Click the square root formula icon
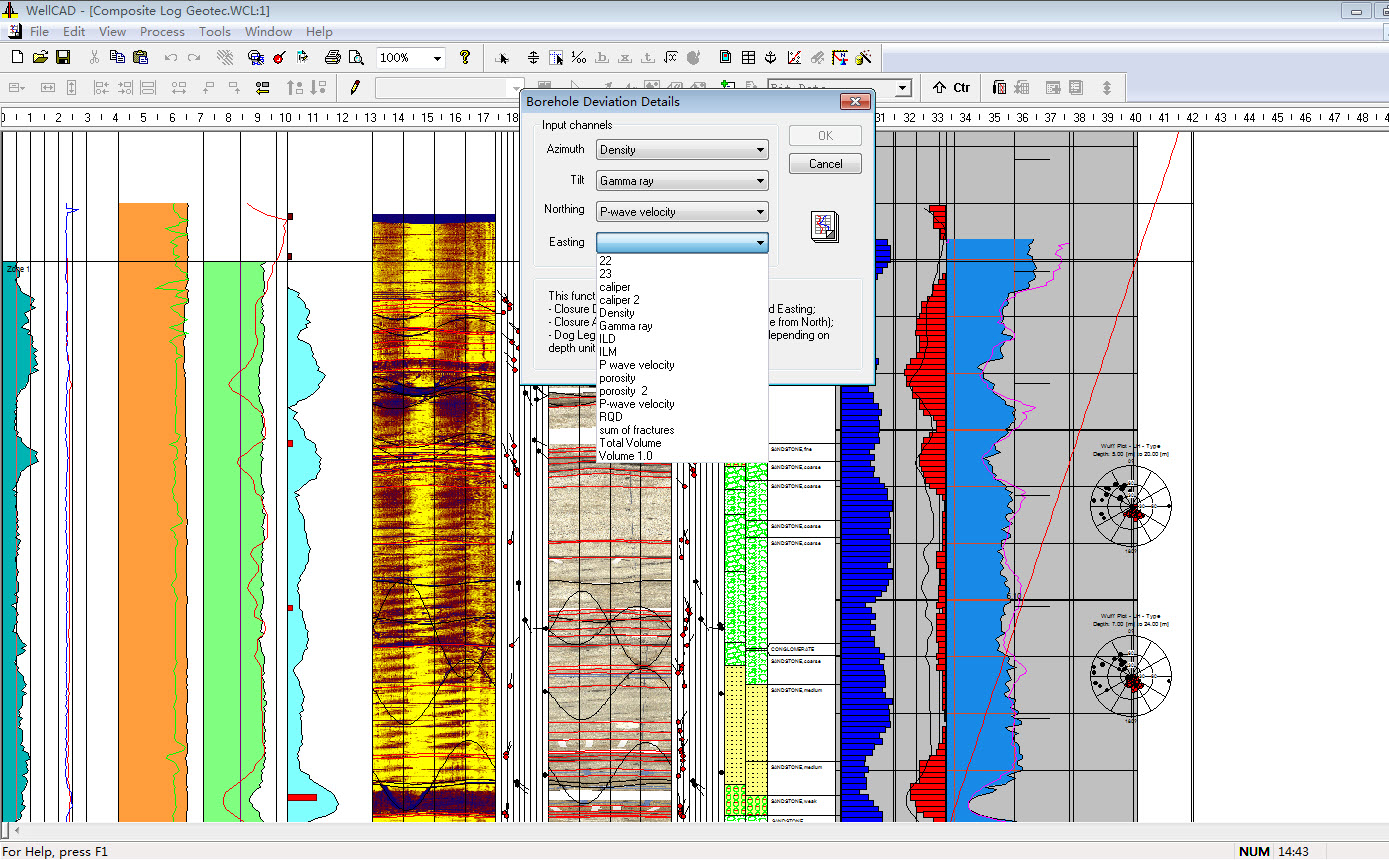The height and width of the screenshot is (860, 1389). [671, 57]
